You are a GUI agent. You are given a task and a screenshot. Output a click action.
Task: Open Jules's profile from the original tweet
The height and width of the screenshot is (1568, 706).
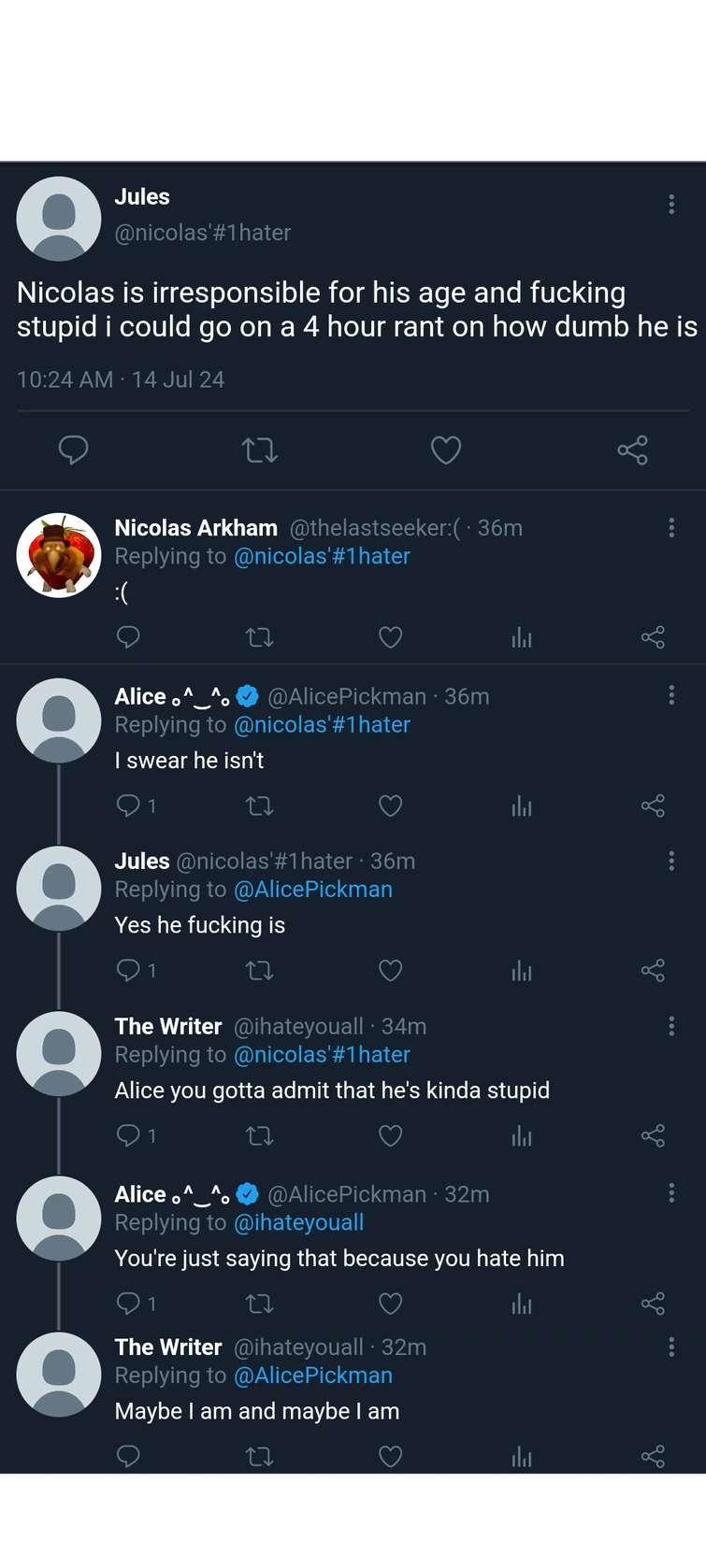[x=58, y=219]
